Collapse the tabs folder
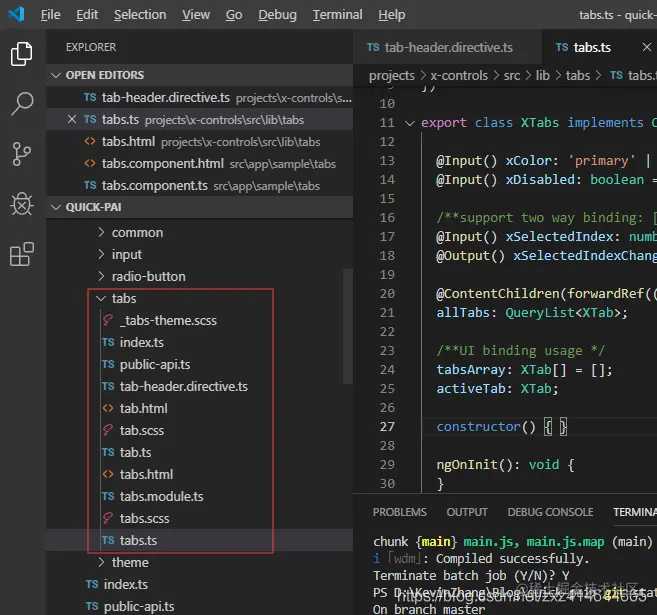 pyautogui.click(x=199, y=299)
